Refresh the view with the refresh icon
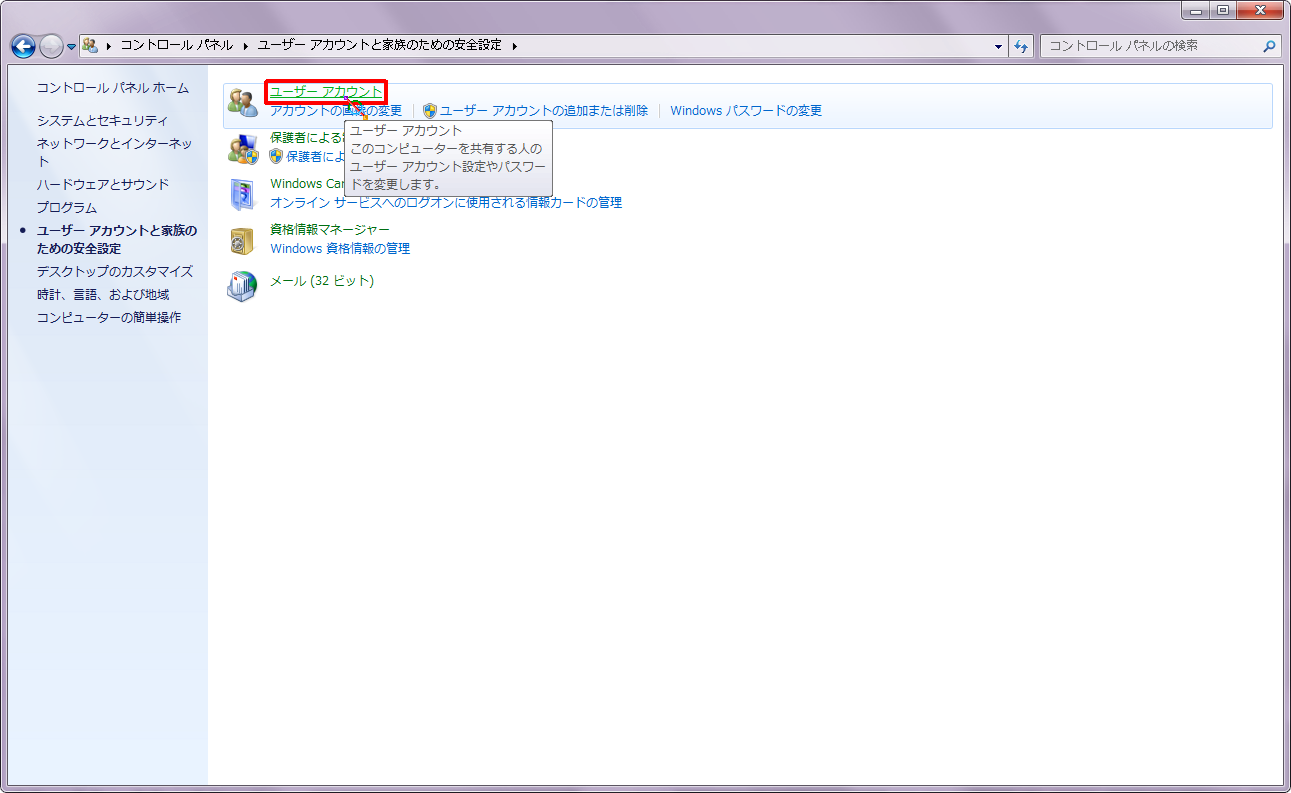The image size is (1291, 793). (1021, 46)
